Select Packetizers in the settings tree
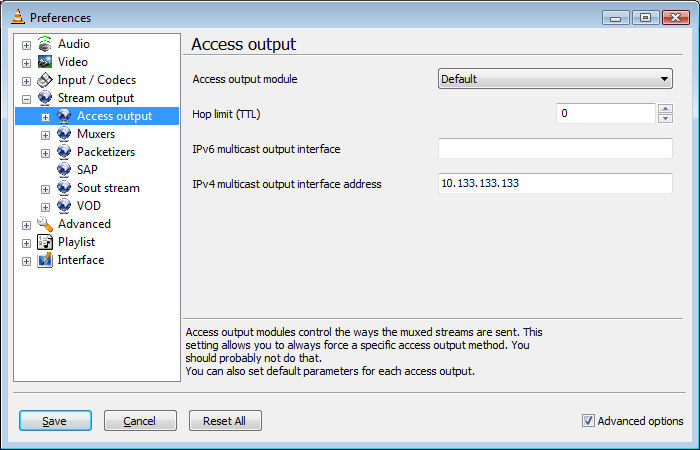 [105, 152]
